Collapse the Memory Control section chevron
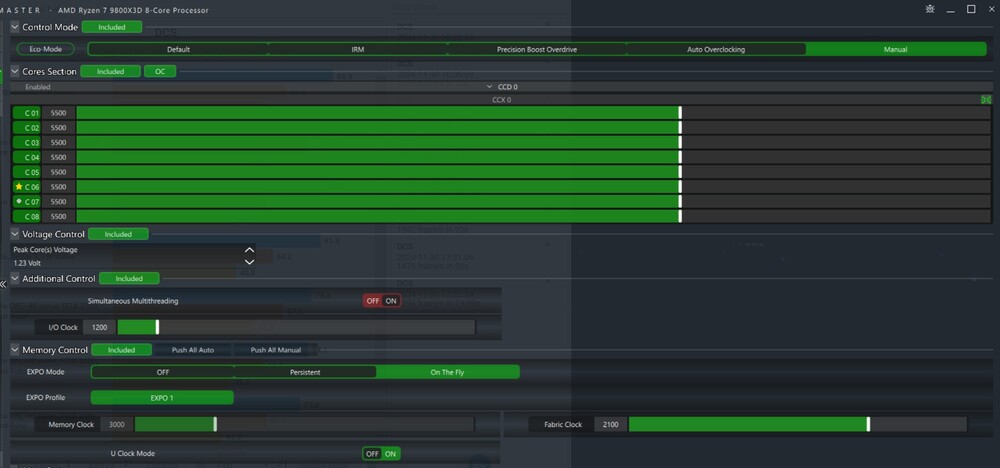The height and width of the screenshot is (468, 1000). click(x=15, y=350)
